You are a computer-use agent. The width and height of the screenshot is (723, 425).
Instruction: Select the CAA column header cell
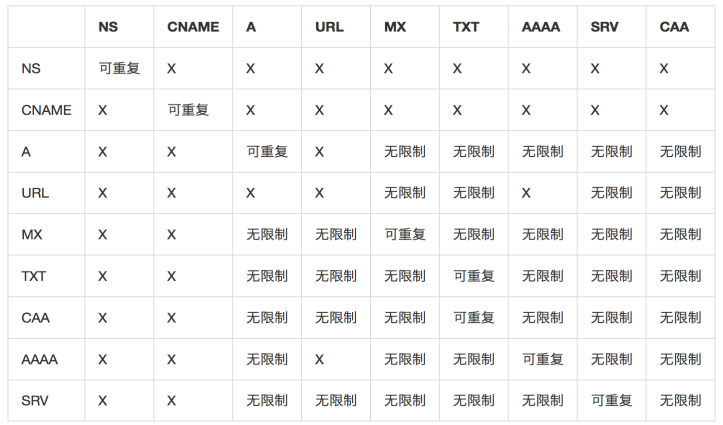point(675,27)
